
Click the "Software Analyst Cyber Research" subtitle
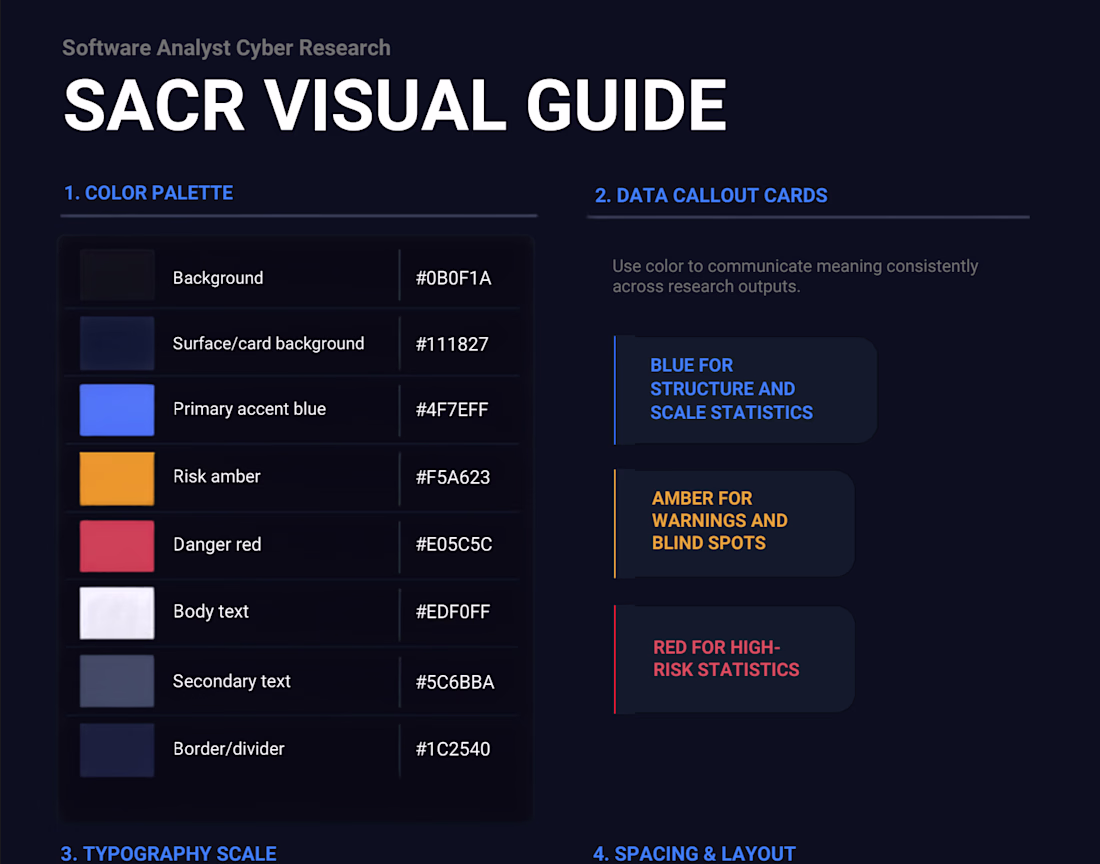coord(227,48)
